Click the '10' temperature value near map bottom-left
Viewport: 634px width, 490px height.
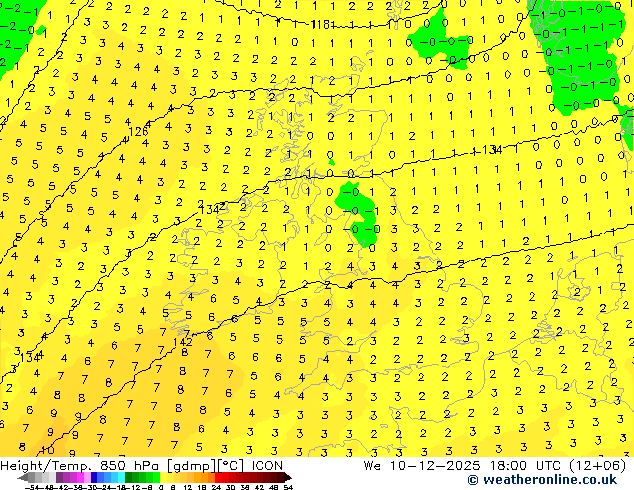click(x=48, y=450)
